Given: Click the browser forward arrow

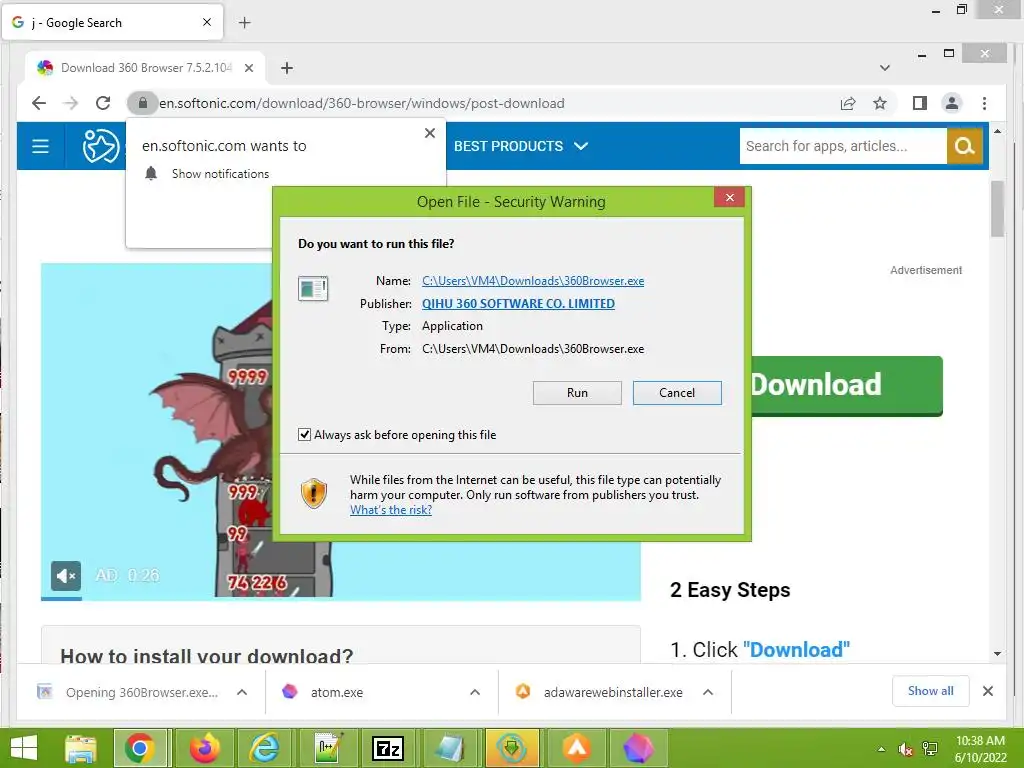Looking at the screenshot, I should tap(71, 103).
